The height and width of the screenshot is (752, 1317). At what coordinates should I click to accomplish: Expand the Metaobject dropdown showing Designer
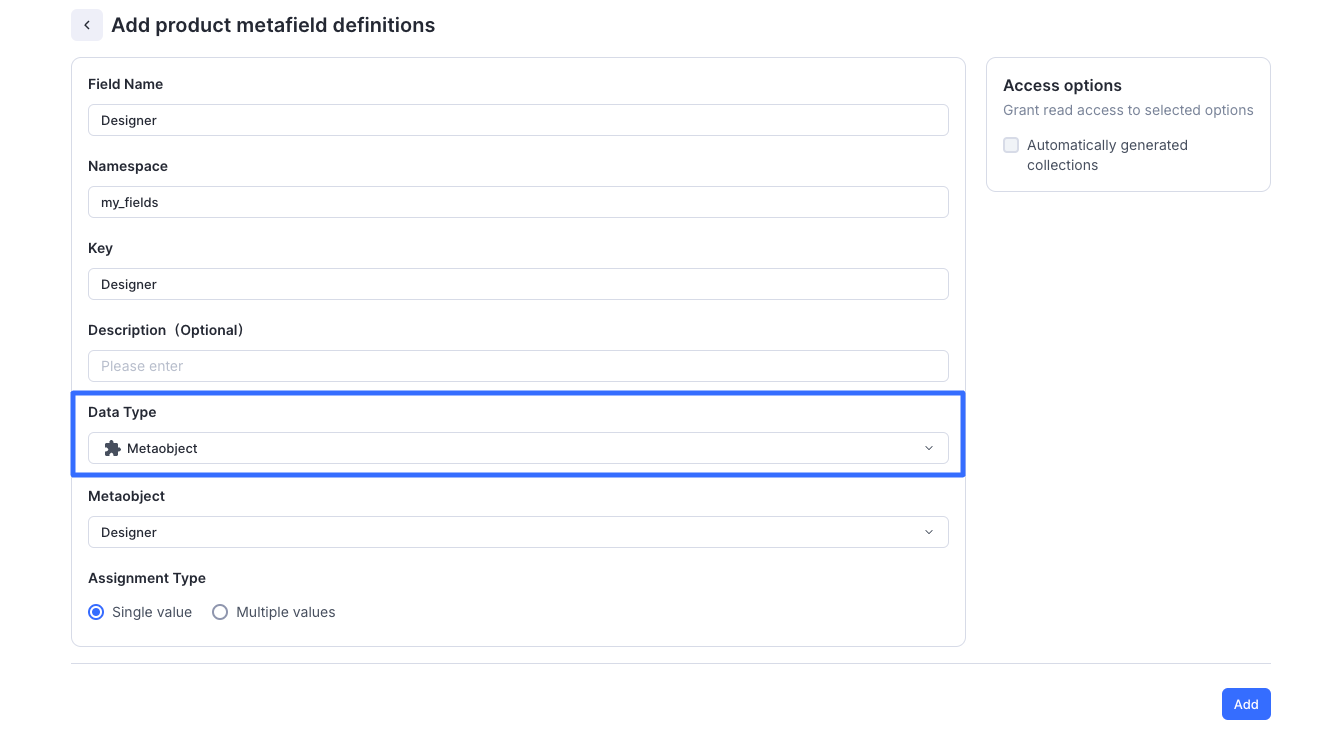[518, 532]
